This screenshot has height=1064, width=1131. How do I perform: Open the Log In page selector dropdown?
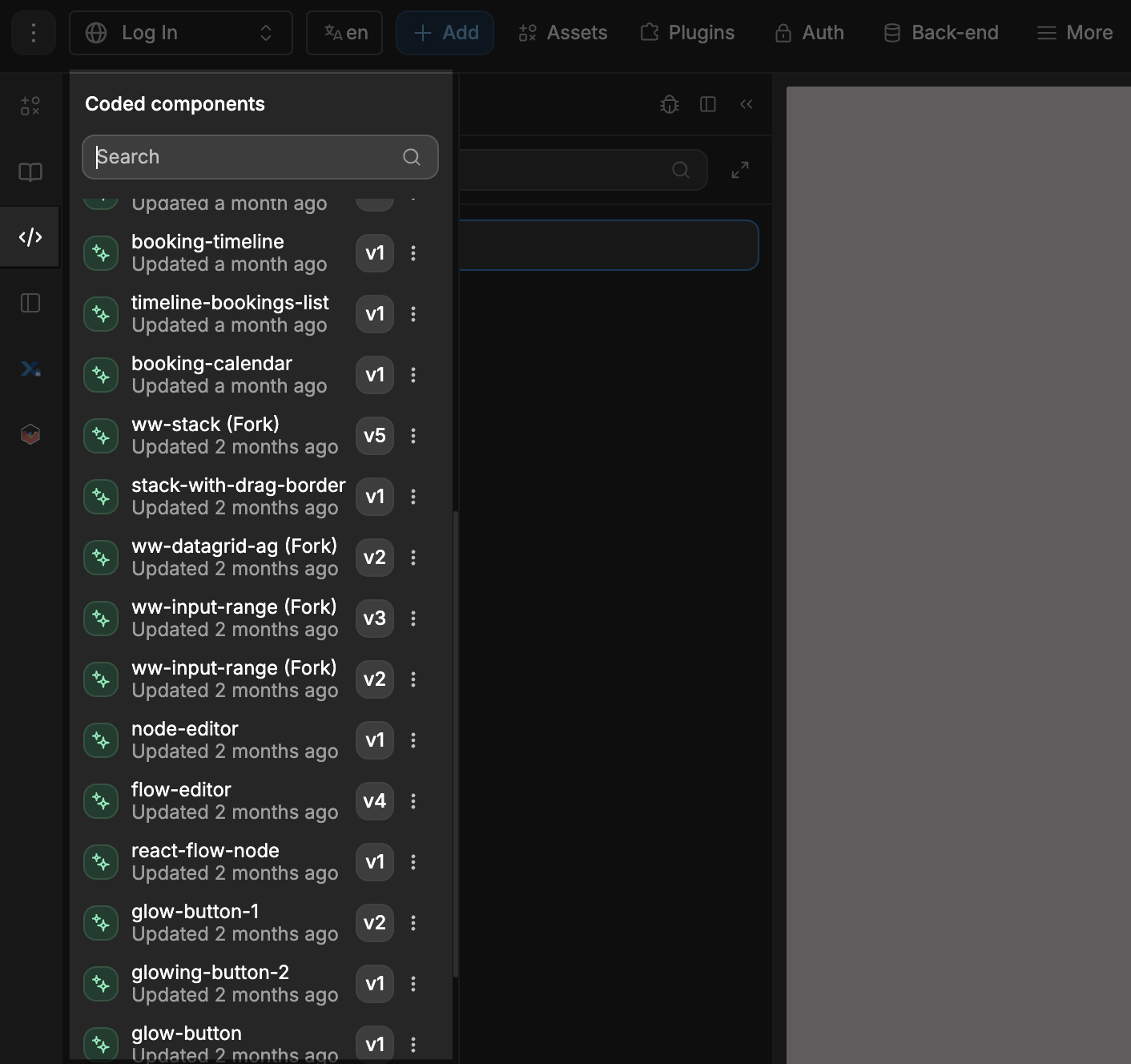point(180,33)
